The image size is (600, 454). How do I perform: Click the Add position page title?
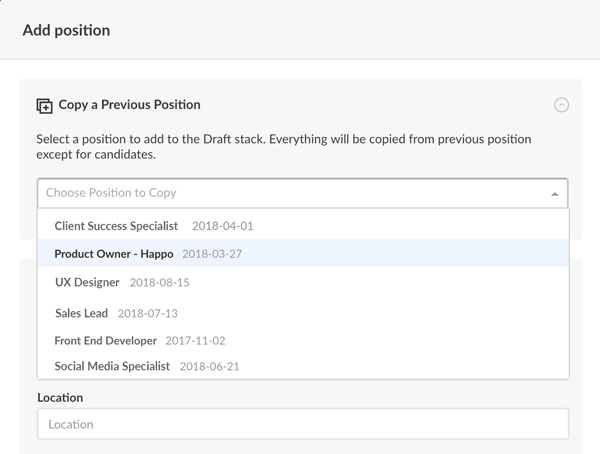coord(66,30)
